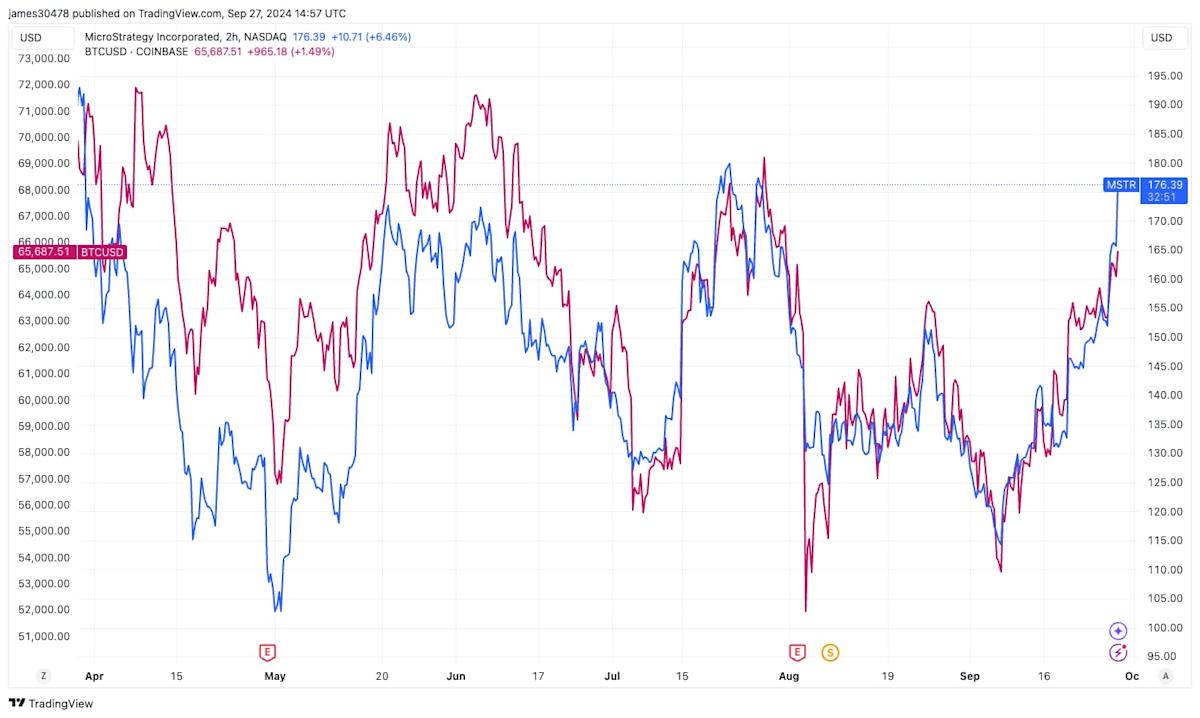The width and height of the screenshot is (1200, 718).
Task: Toggle timezone with the Z button
Action: [43, 676]
